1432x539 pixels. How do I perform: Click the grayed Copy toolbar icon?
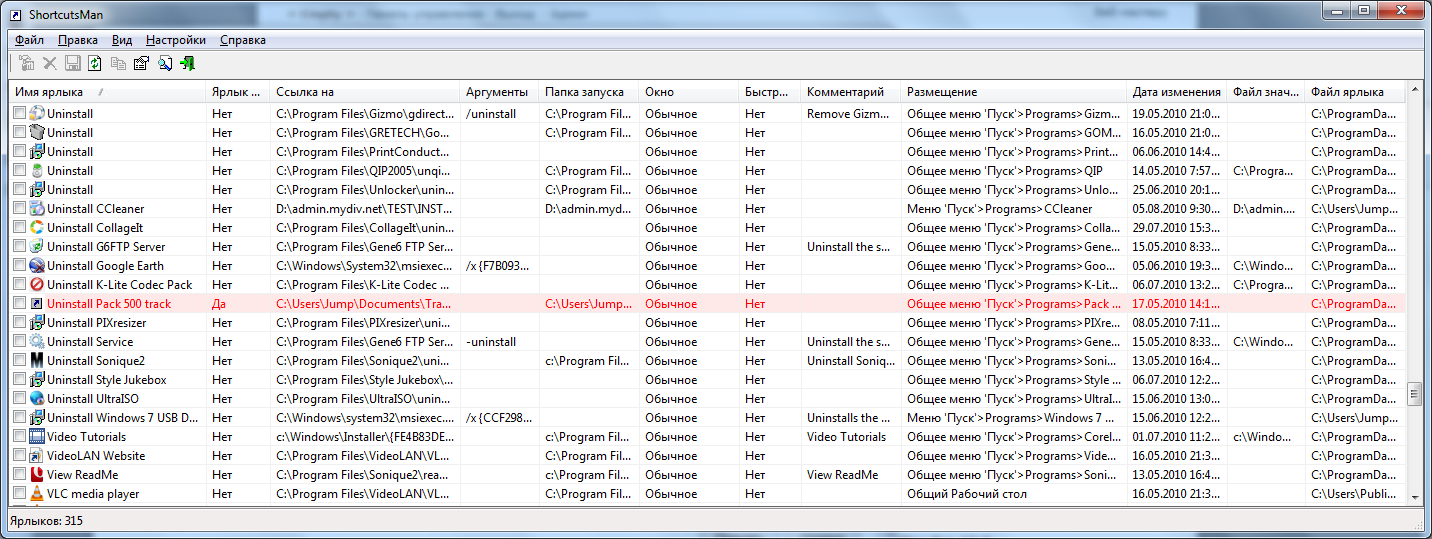point(118,63)
